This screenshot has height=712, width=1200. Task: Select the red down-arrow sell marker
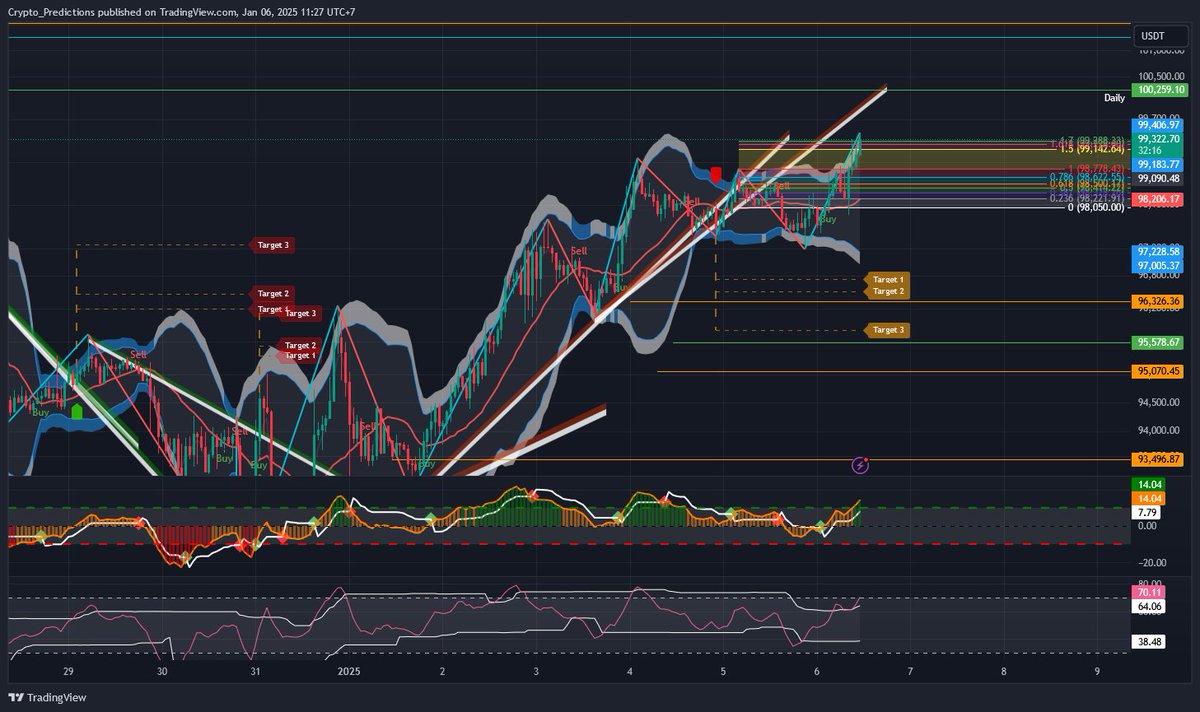tap(716, 175)
